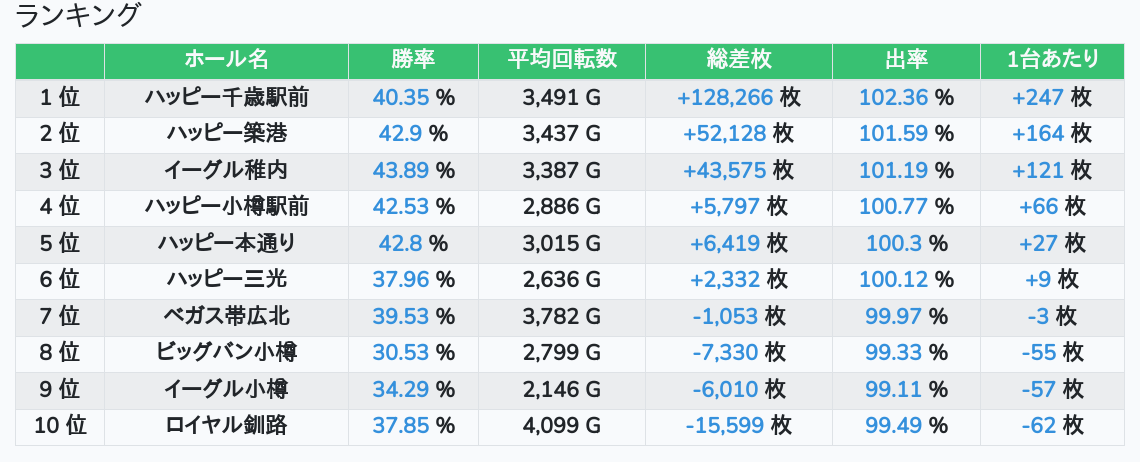Screen dimensions: 1140x462
Task: Click the 出率 column header
Action: [906, 60]
